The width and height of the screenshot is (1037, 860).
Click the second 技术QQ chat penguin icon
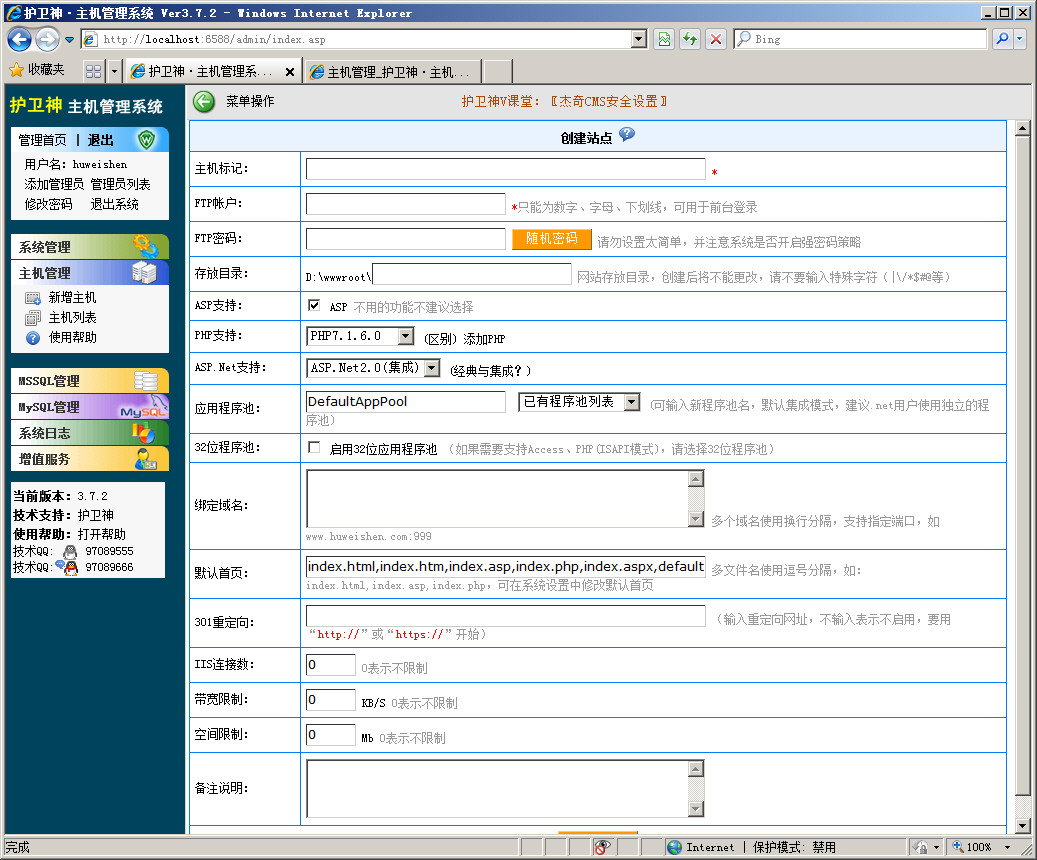pos(67,567)
